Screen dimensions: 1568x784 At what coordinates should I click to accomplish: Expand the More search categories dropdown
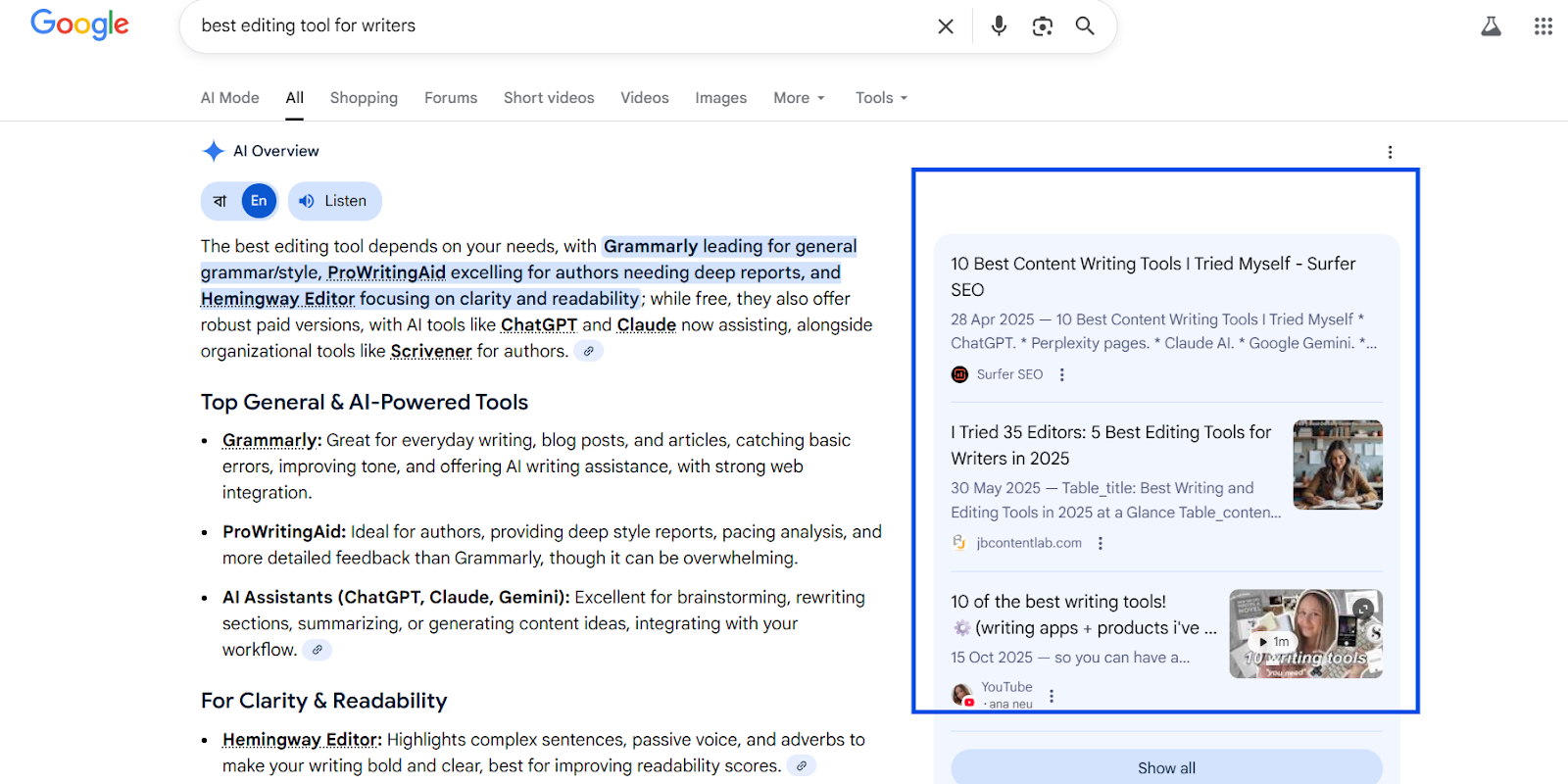click(799, 98)
